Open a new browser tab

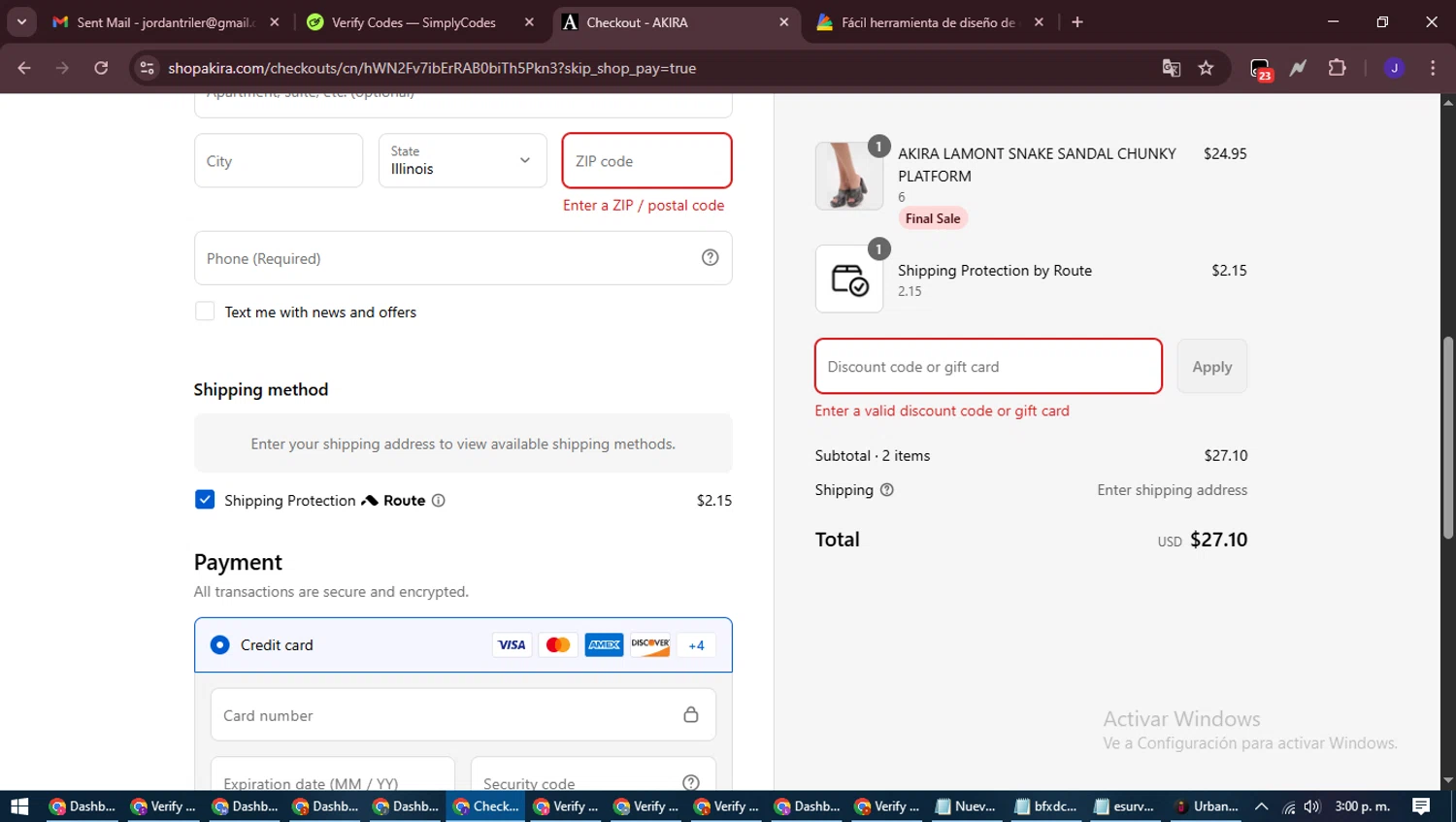[1077, 22]
